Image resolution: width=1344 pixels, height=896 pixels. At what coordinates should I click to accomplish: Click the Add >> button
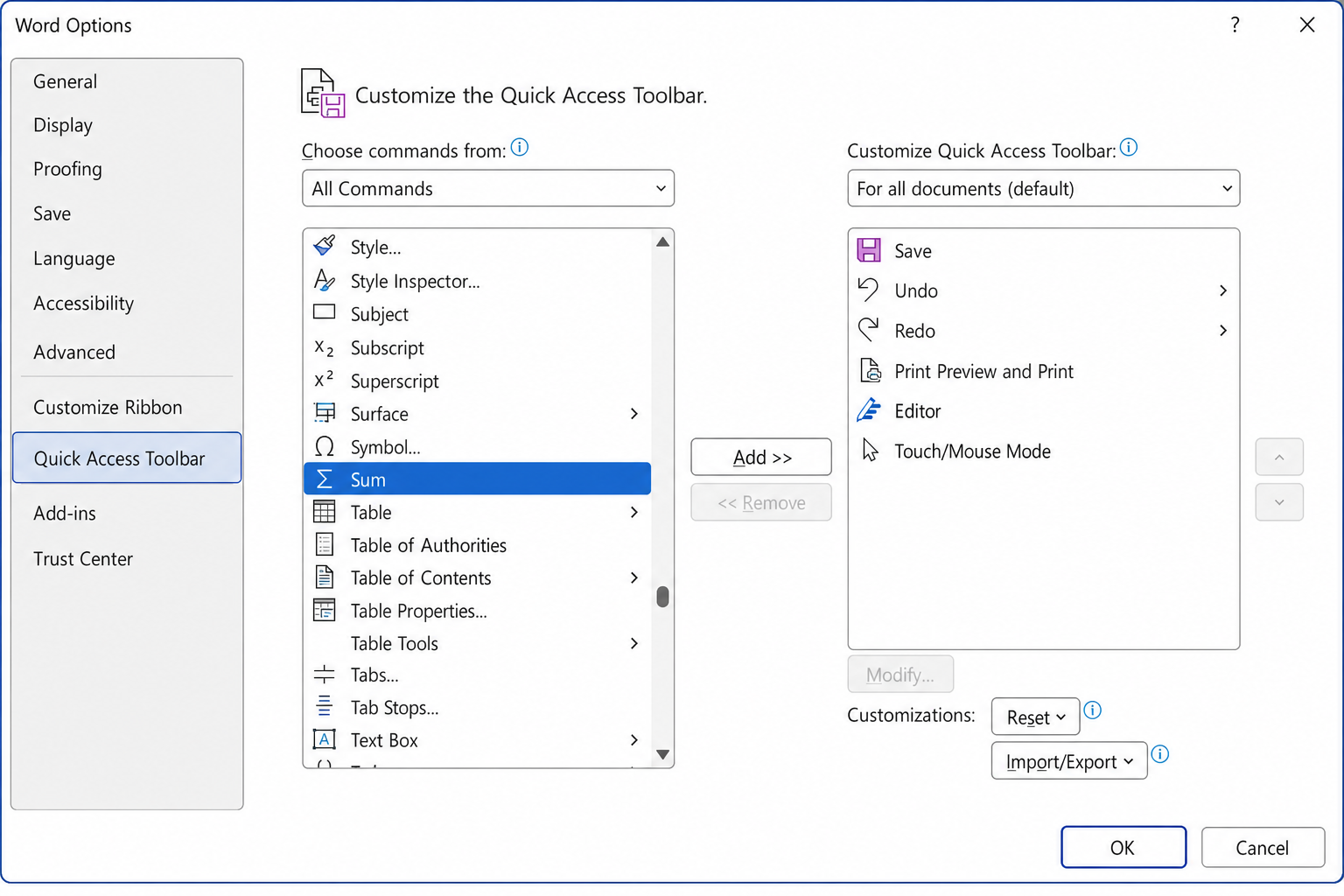tap(761, 457)
